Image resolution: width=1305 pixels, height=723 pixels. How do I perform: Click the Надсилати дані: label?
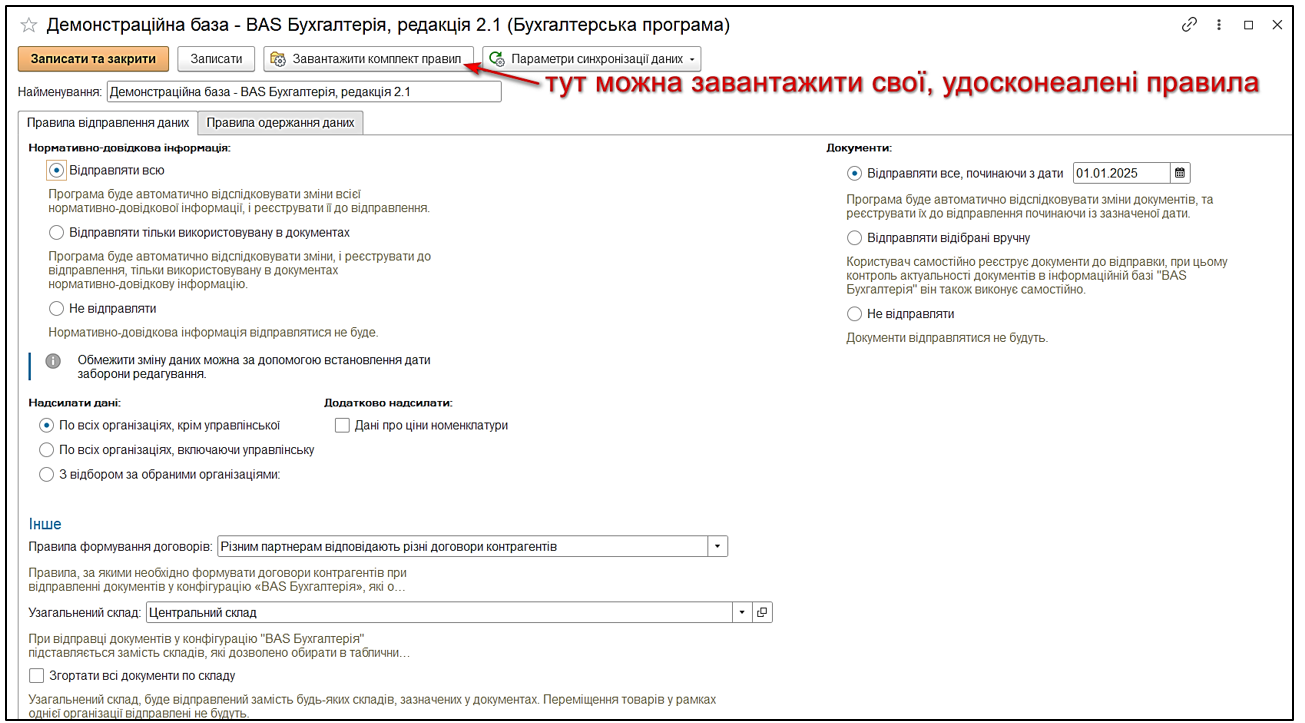(x=75, y=403)
